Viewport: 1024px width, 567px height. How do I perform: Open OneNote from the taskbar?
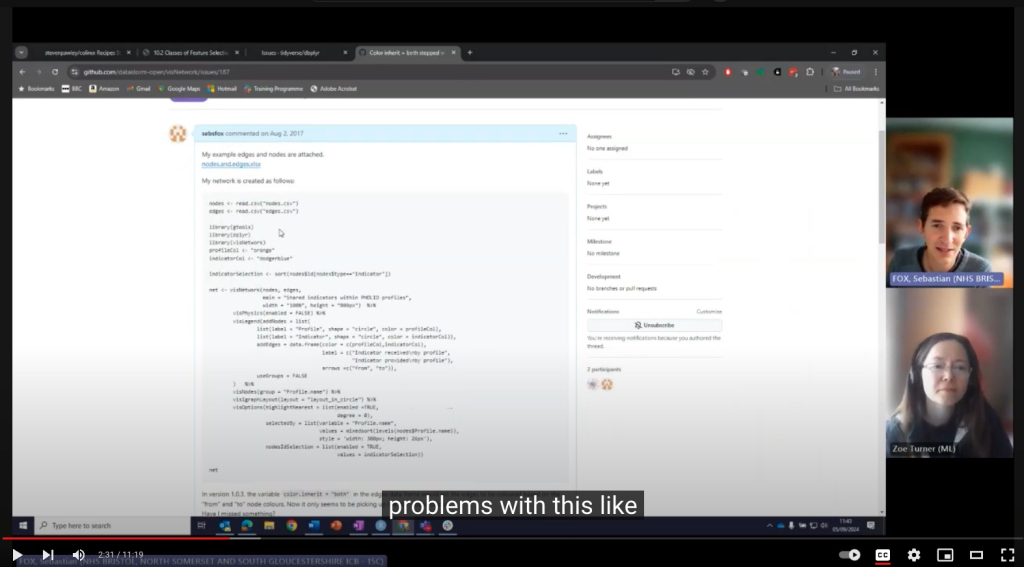click(x=359, y=525)
